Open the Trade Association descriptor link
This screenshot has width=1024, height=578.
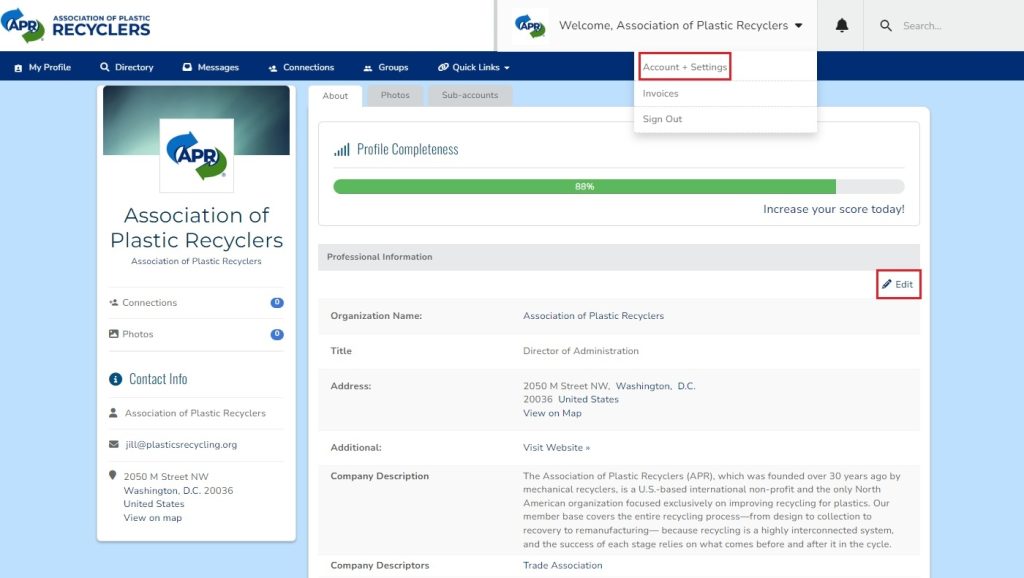[562, 565]
